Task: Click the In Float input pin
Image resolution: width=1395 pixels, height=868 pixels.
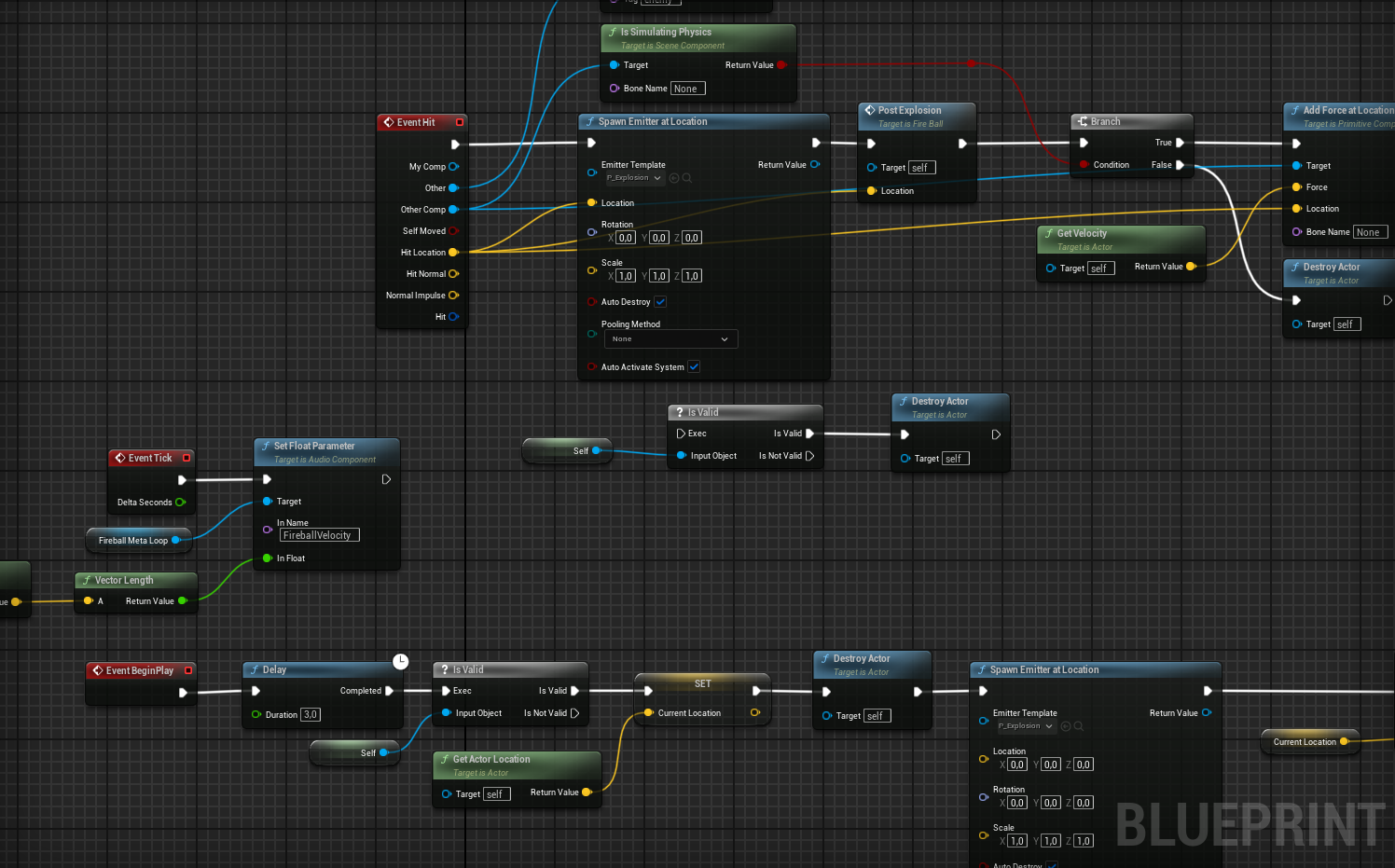Action: 268,558
